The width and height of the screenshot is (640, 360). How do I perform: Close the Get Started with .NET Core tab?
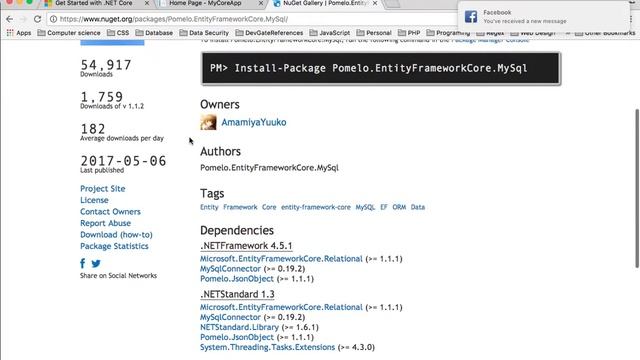pyautogui.click(x=147, y=3)
